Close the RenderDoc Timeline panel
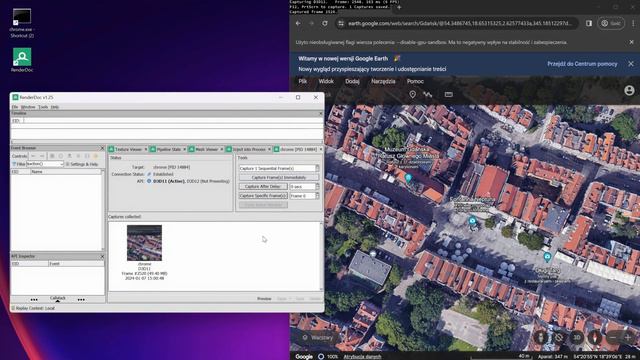This screenshot has height=360, width=640. (320, 113)
